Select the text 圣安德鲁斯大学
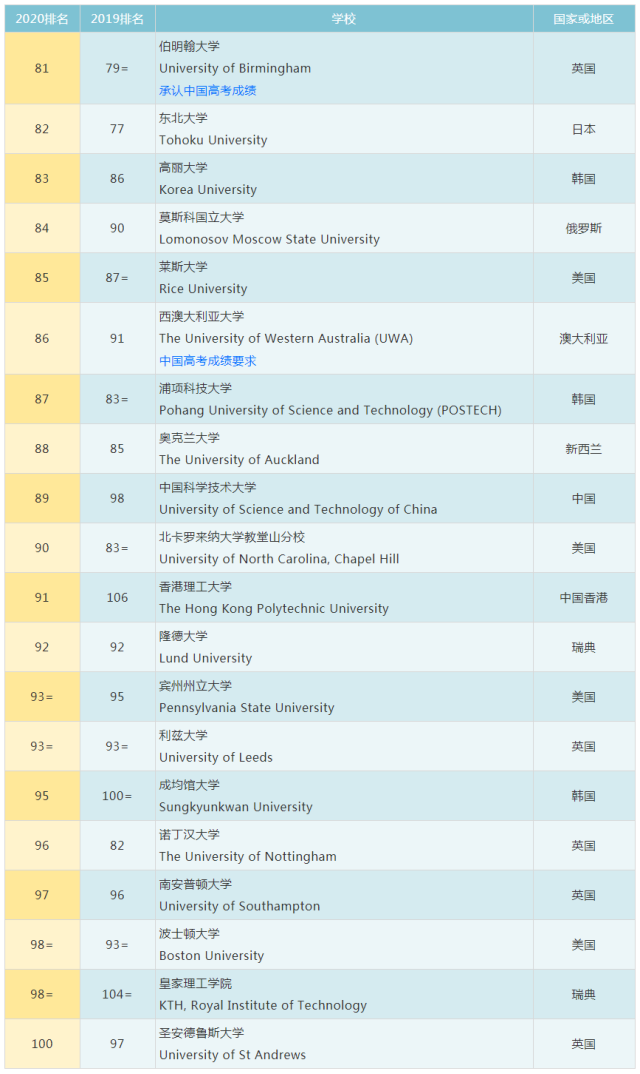 [x=201, y=1033]
